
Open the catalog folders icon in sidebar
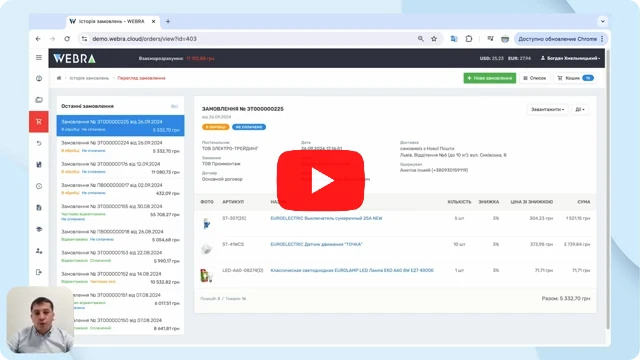tap(39, 100)
